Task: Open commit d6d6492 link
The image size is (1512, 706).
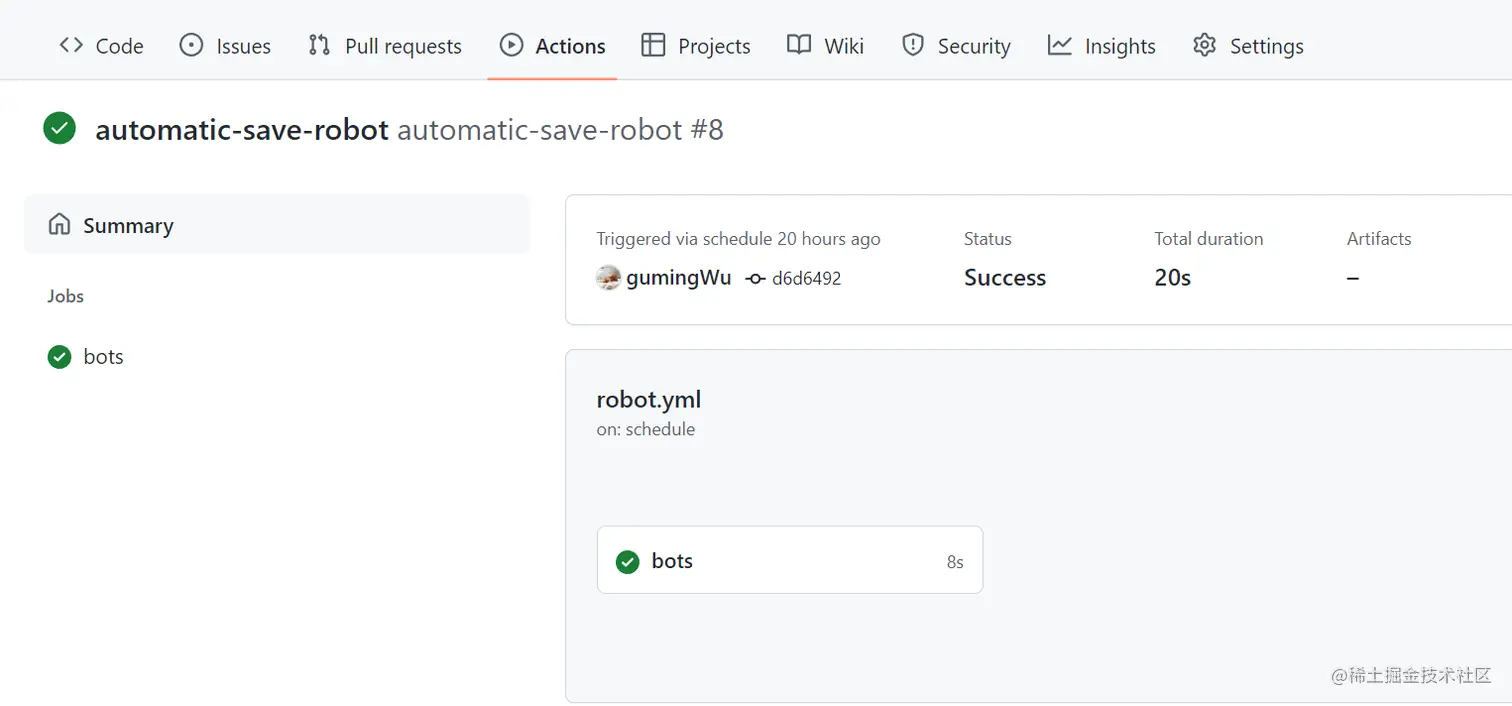Action: coord(806,278)
